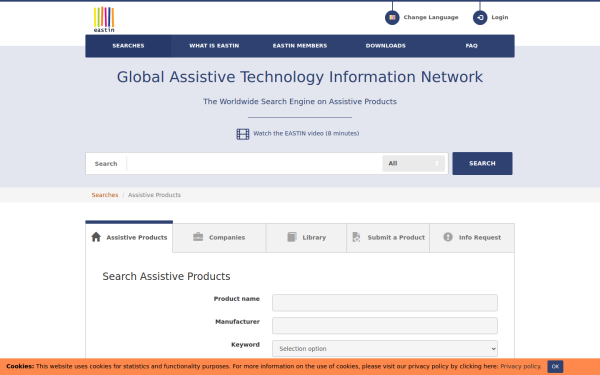
Task: Open the Privacy policy link
Action: tap(520, 367)
